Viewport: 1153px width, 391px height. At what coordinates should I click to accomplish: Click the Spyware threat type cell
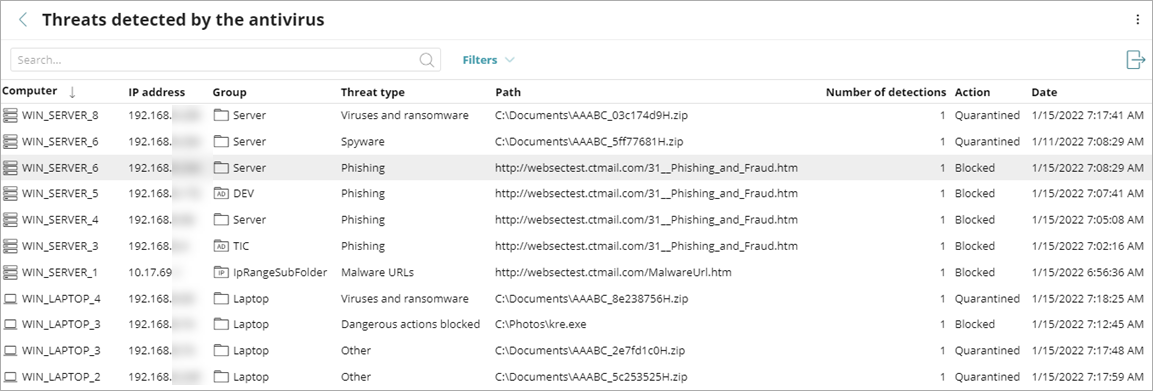[x=363, y=141]
